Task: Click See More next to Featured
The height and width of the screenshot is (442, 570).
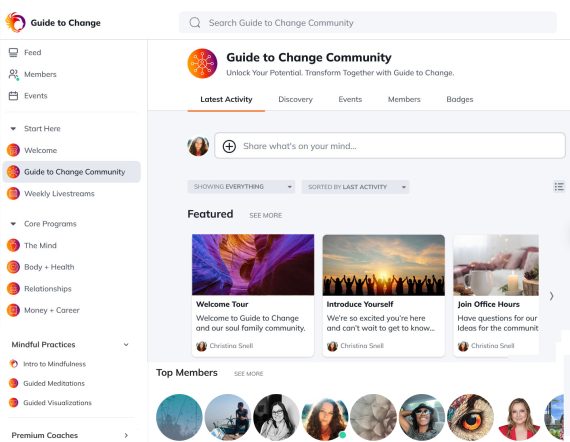Action: [266, 215]
